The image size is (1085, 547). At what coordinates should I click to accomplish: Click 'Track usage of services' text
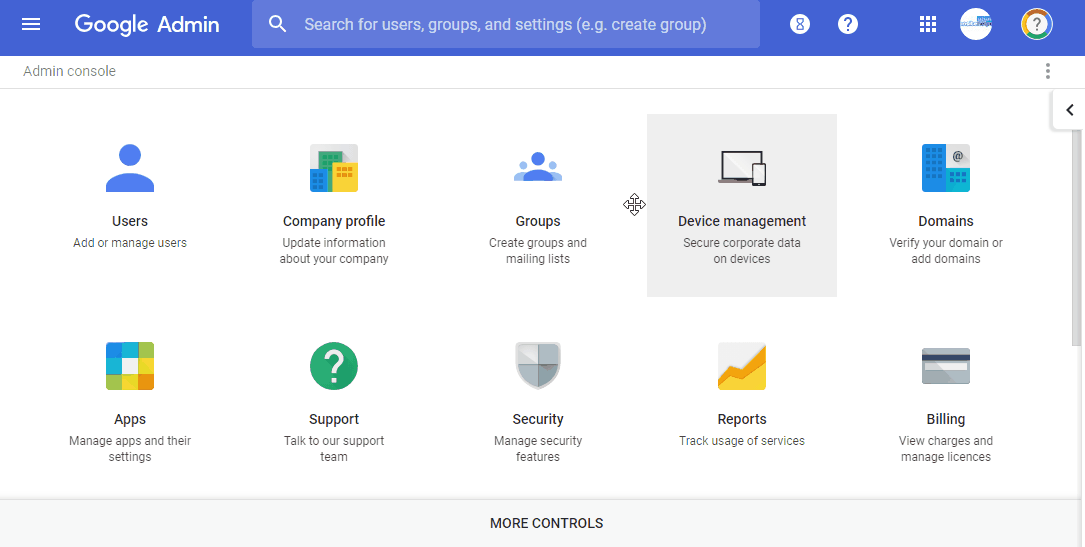[742, 441]
